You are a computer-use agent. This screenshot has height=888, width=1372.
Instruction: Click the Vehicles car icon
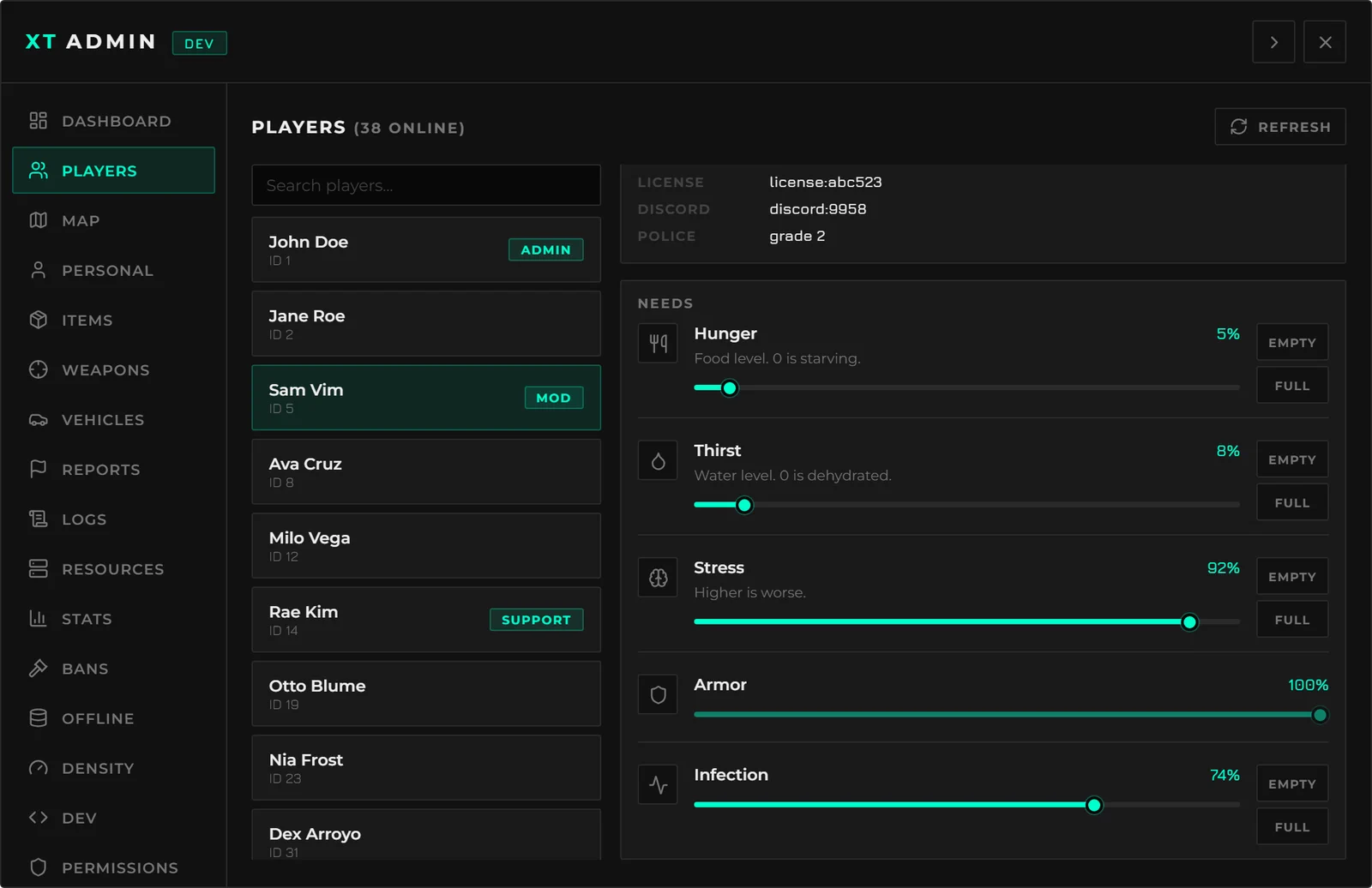38,419
